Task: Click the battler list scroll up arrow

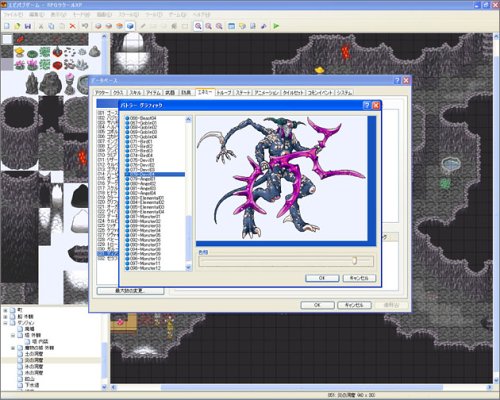Action: [x=189, y=119]
